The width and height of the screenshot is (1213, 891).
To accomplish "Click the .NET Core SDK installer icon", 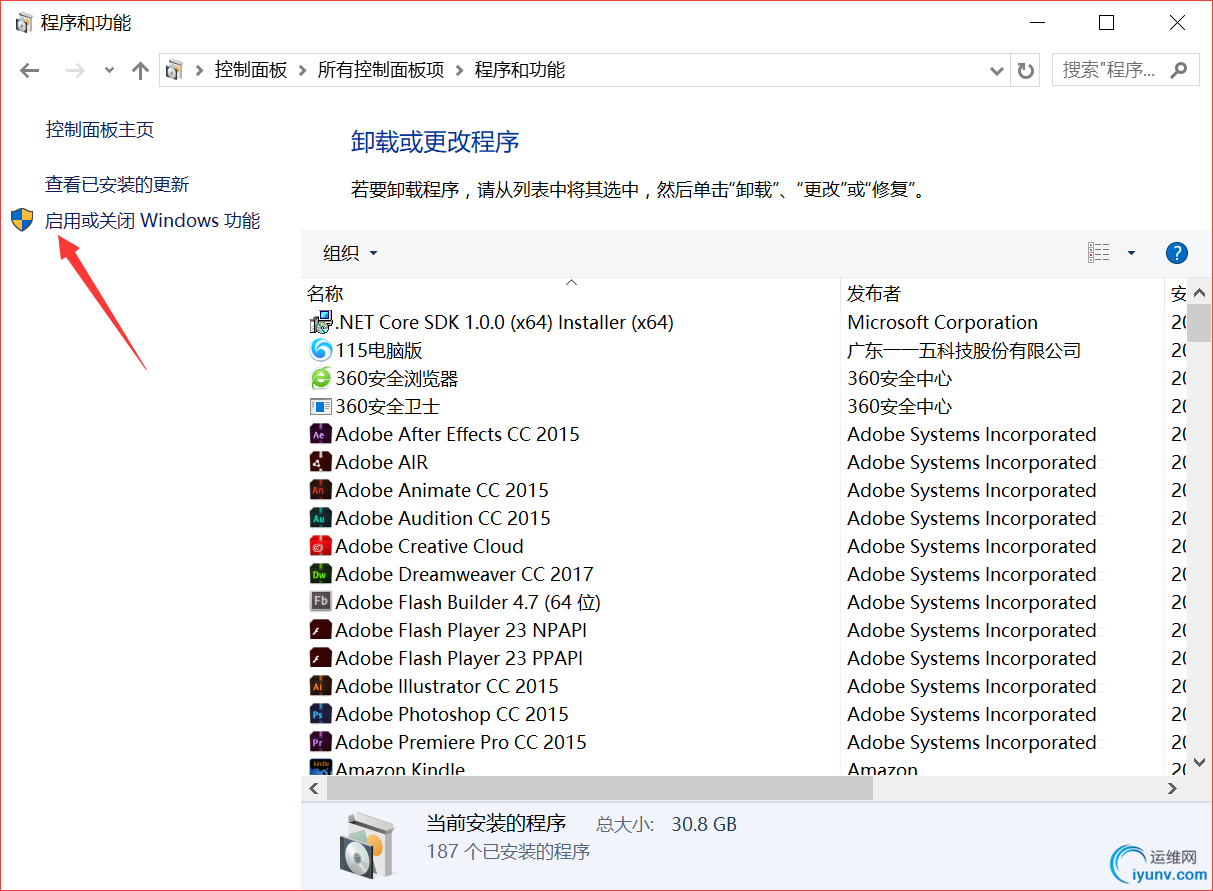I will 321,322.
